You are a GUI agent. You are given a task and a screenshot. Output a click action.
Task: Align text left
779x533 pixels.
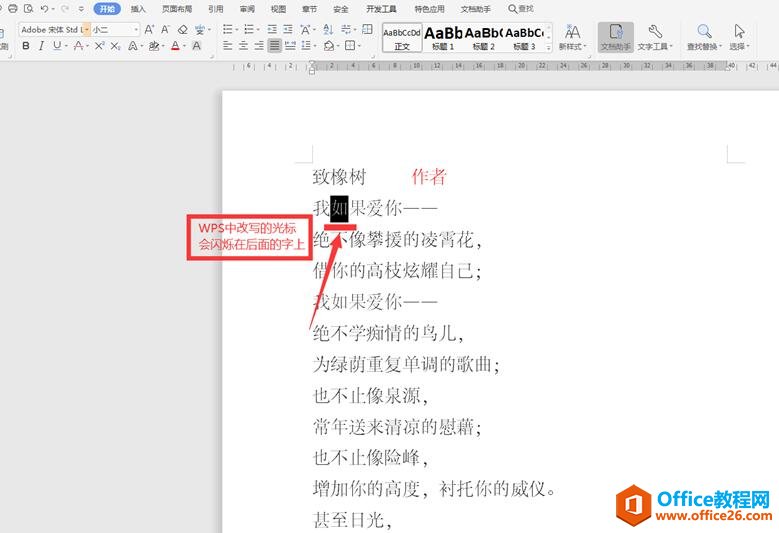click(228, 46)
